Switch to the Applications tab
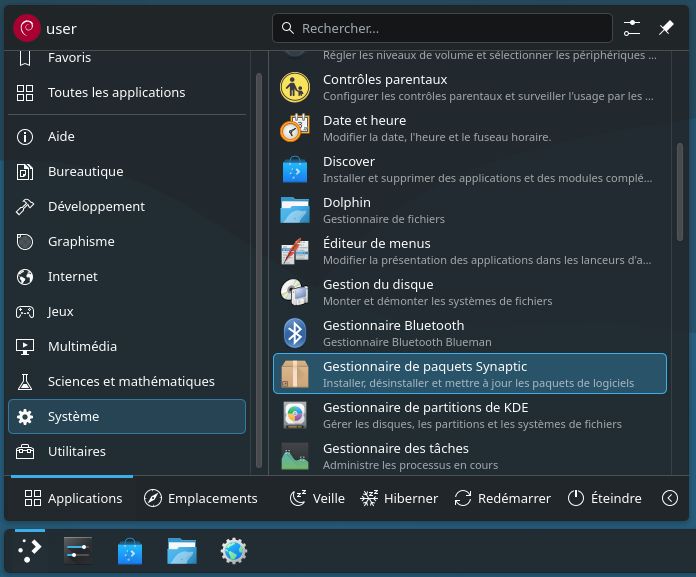The height and width of the screenshot is (577, 696). coord(74,498)
